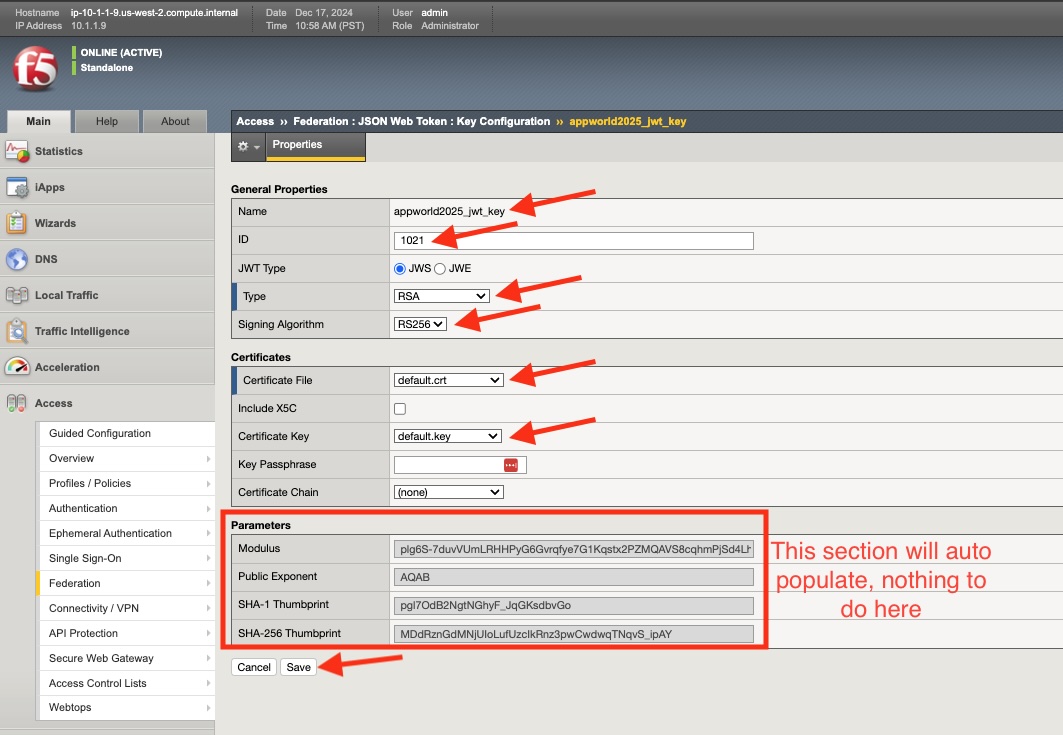1063x735 pixels.
Task: Open the Certificate File dropdown
Action: click(x=448, y=380)
